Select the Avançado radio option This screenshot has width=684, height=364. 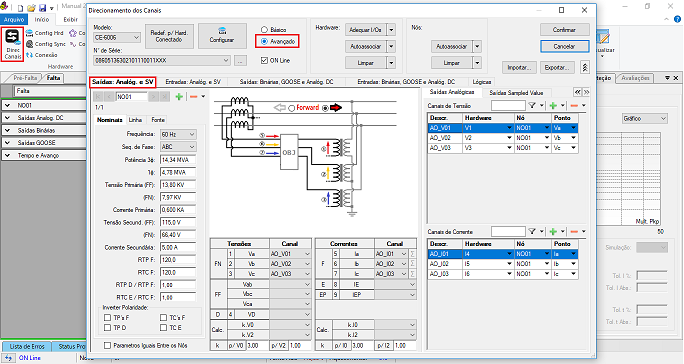coord(264,41)
